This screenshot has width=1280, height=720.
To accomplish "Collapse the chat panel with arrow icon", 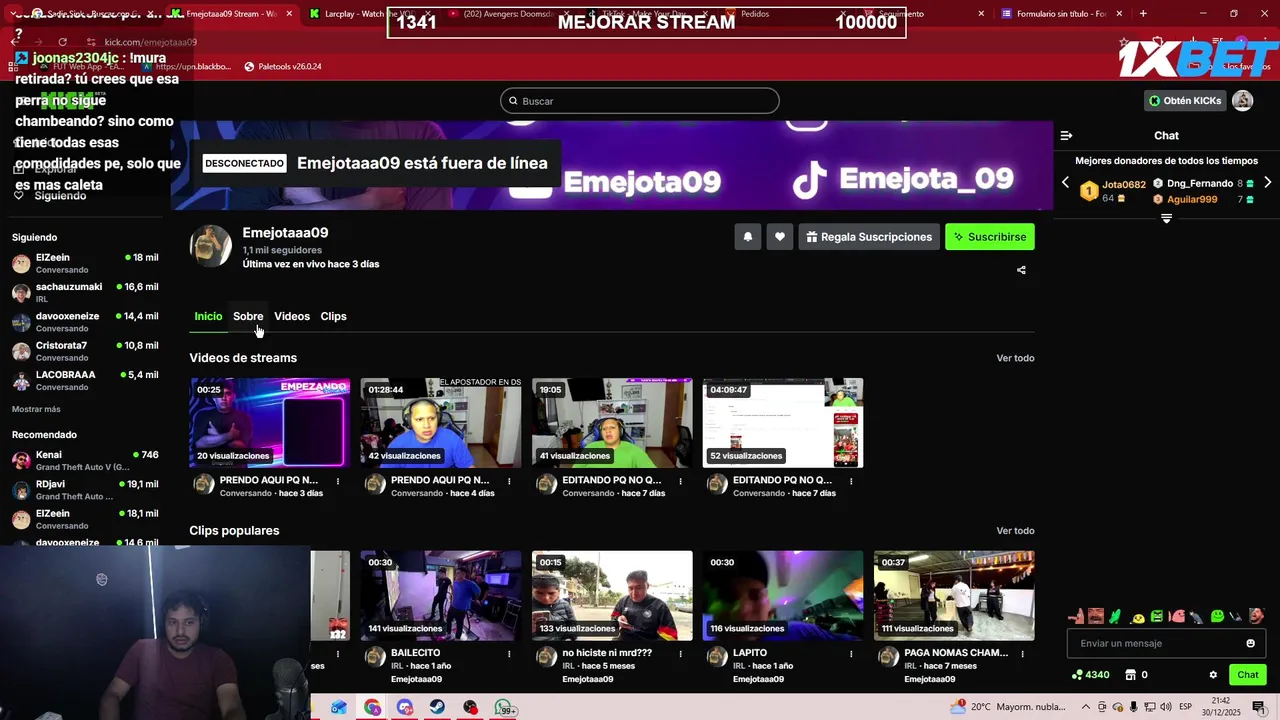I will [x=1066, y=135].
